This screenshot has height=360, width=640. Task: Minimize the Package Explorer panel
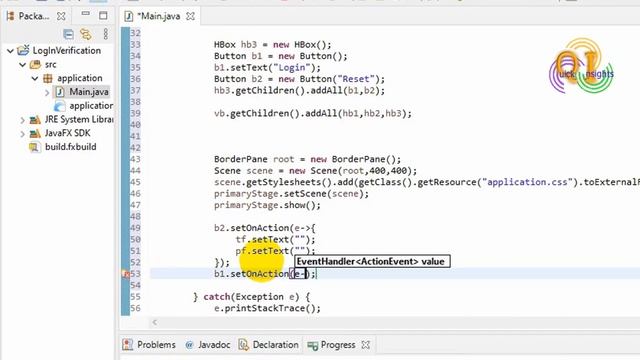85,14
